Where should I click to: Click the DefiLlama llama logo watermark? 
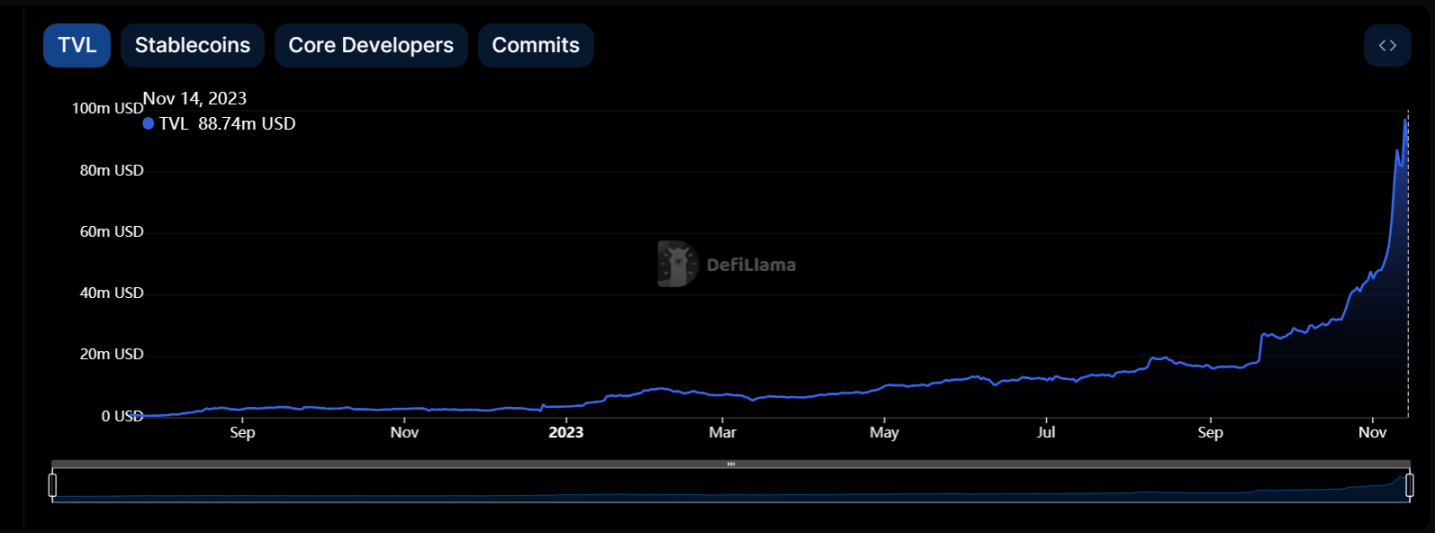click(677, 264)
